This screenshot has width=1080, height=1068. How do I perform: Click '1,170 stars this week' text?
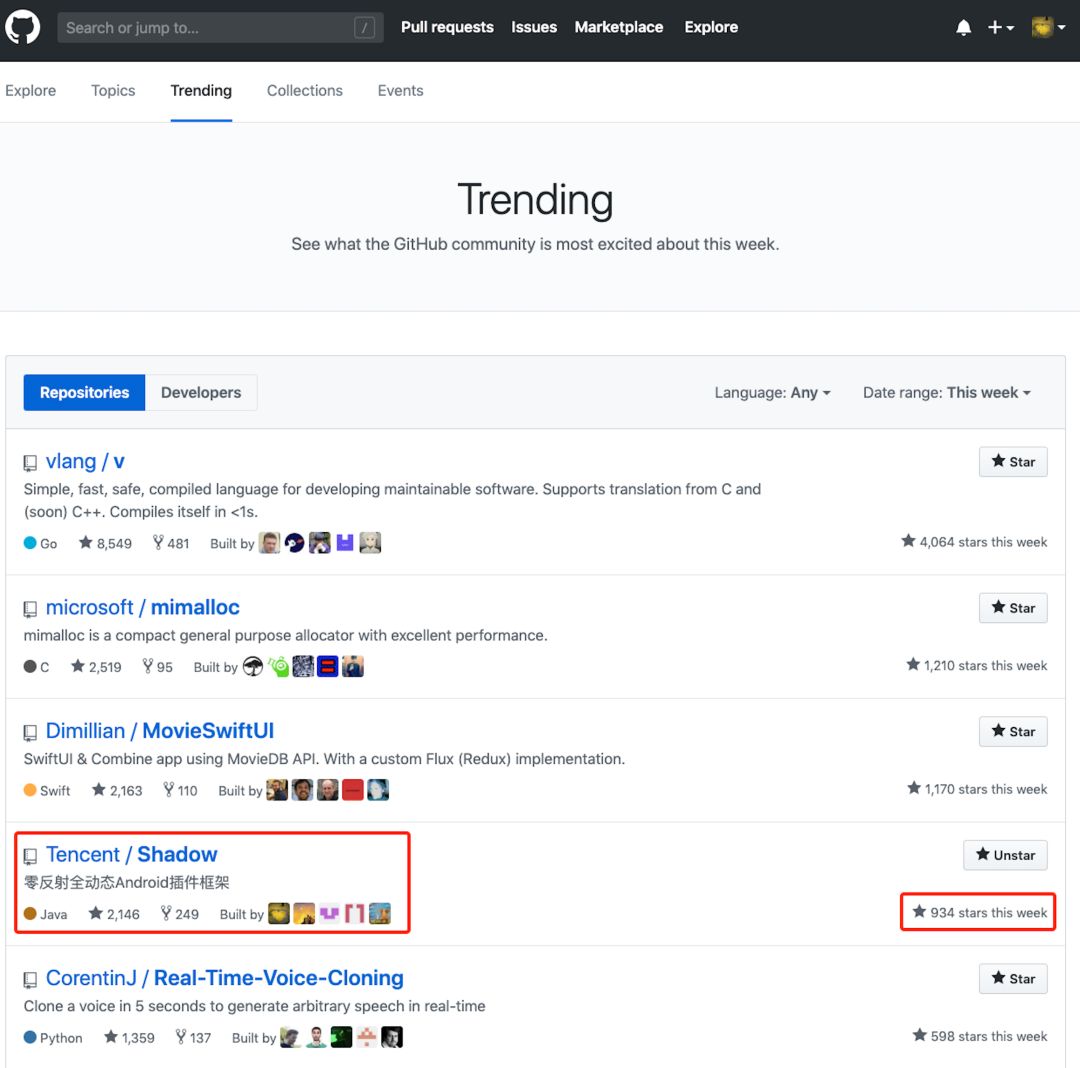coord(977,788)
